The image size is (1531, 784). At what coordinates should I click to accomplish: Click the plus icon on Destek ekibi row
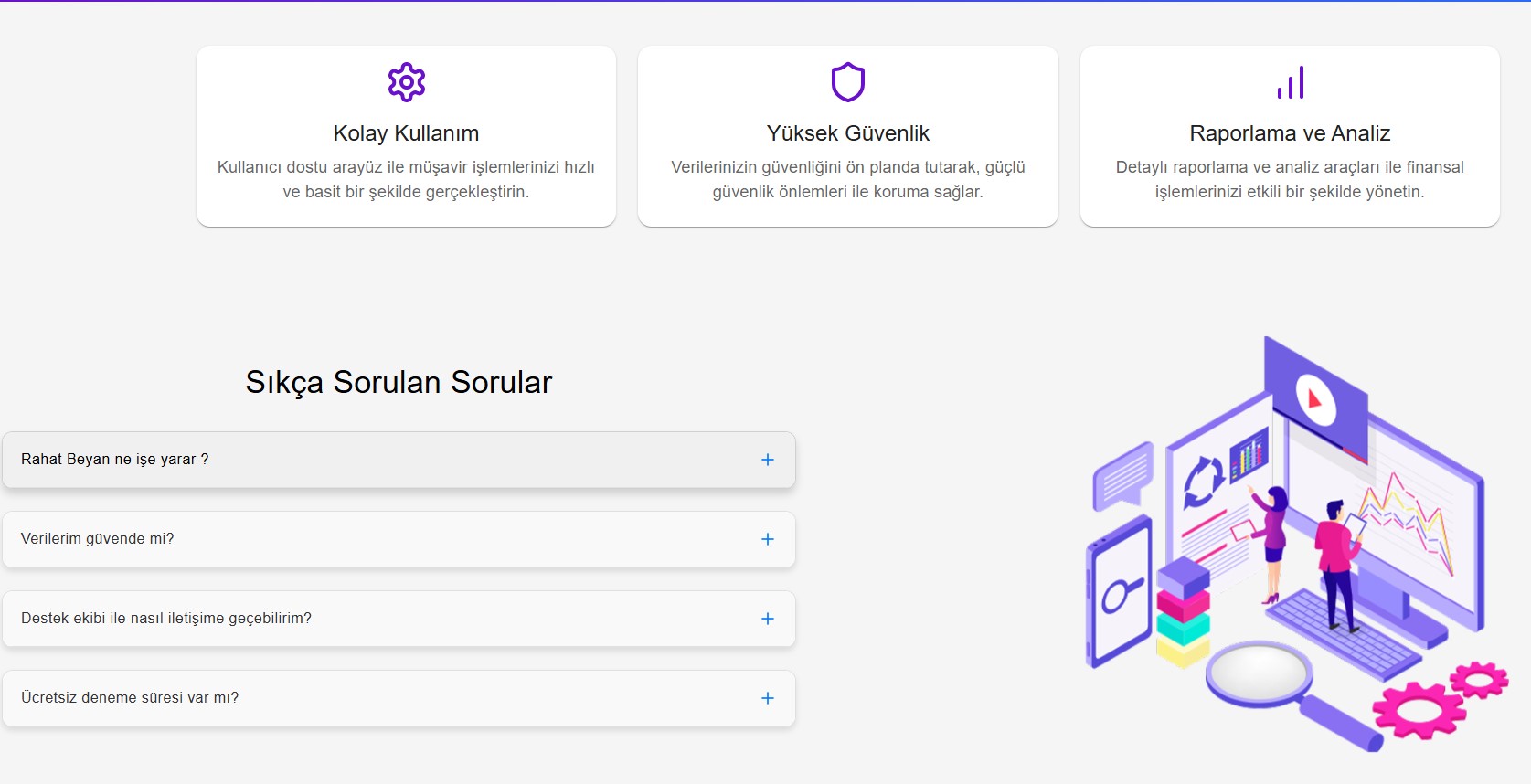[x=768, y=619]
